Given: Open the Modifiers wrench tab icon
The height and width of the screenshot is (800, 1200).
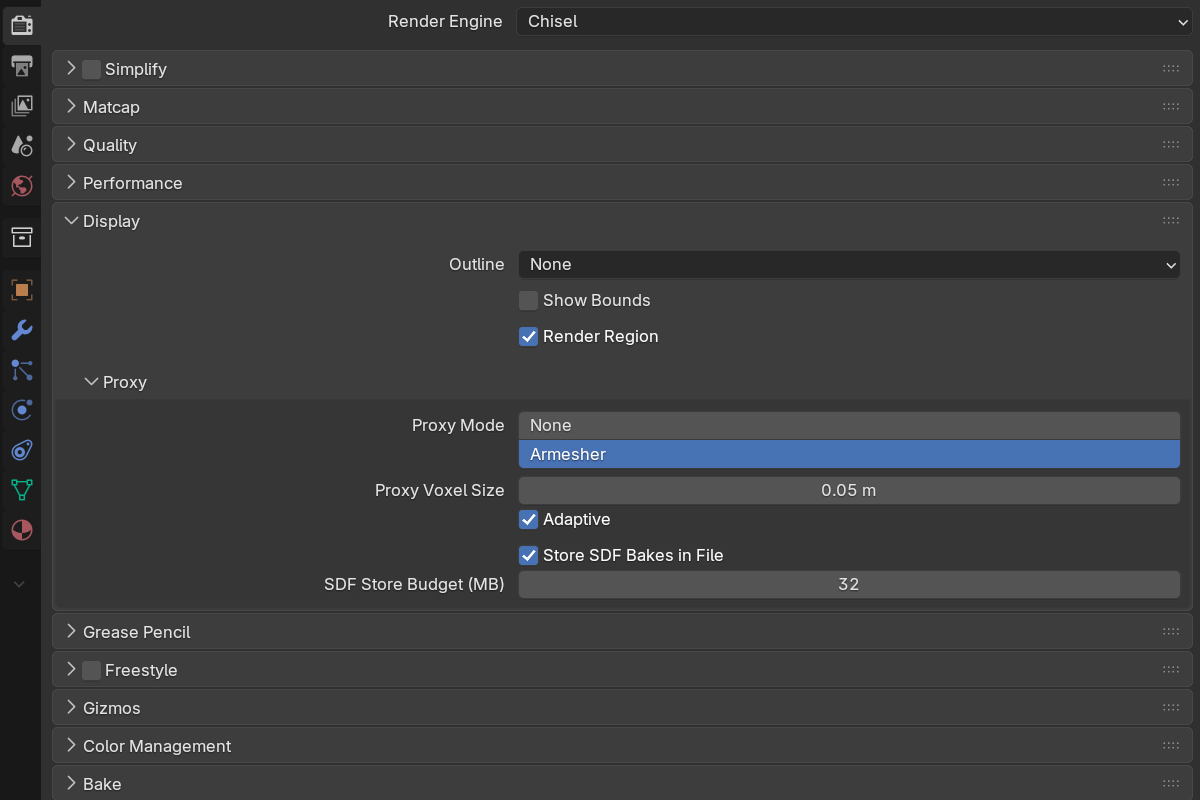Looking at the screenshot, I should pos(21,330).
